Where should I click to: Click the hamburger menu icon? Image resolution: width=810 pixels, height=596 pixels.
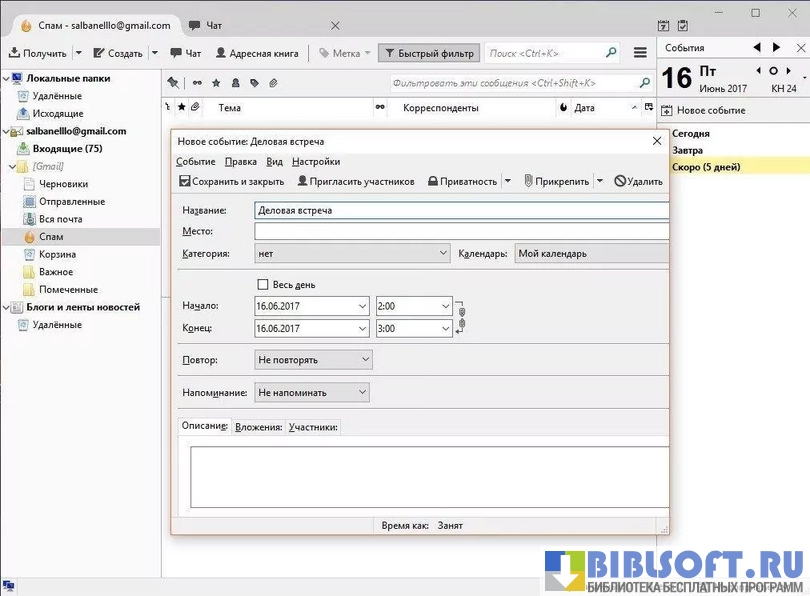tap(640, 53)
